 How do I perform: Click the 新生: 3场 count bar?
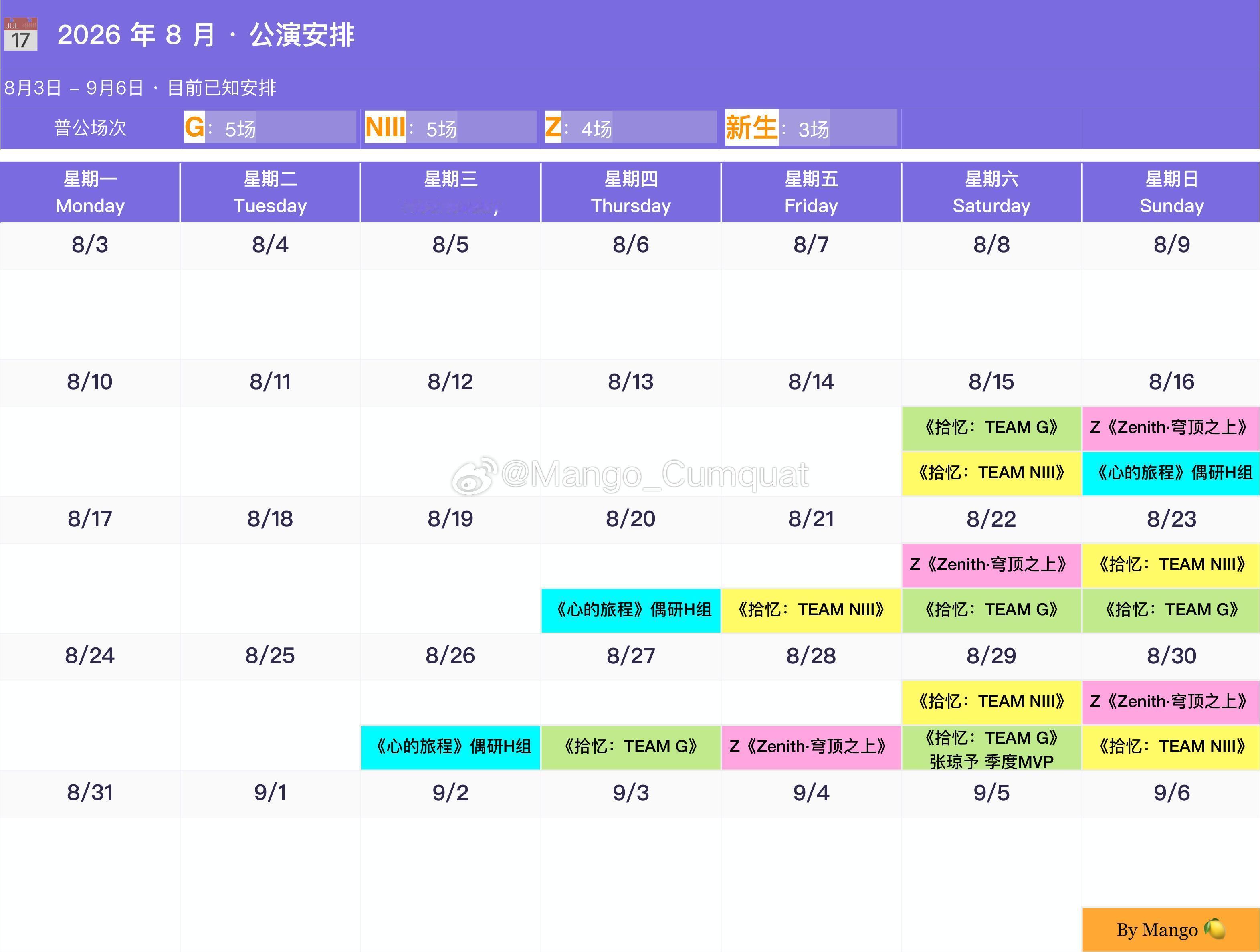[x=811, y=127]
